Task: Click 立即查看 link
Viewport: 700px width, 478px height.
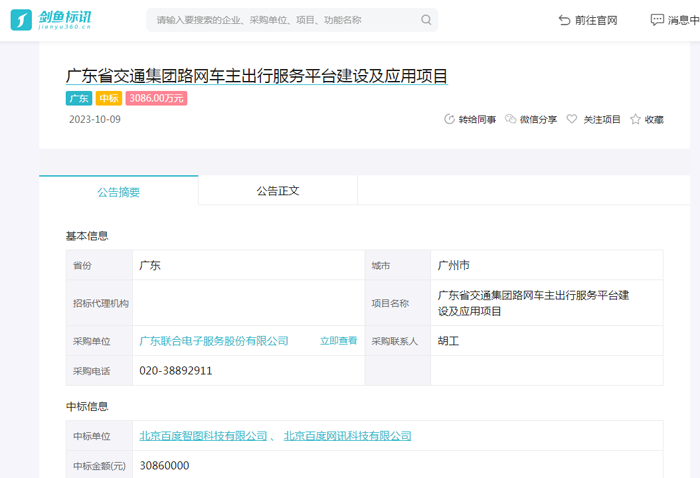Action: pos(338,341)
